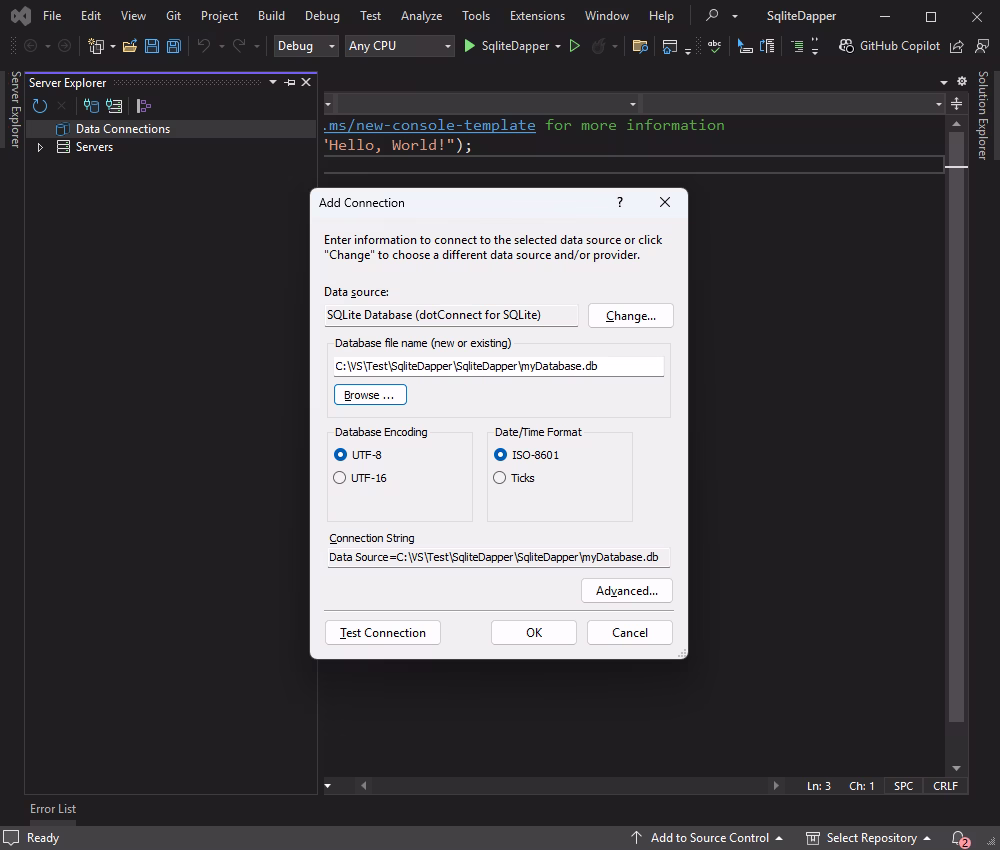
Task: Refresh the Server Explorer connections
Action: click(38, 105)
